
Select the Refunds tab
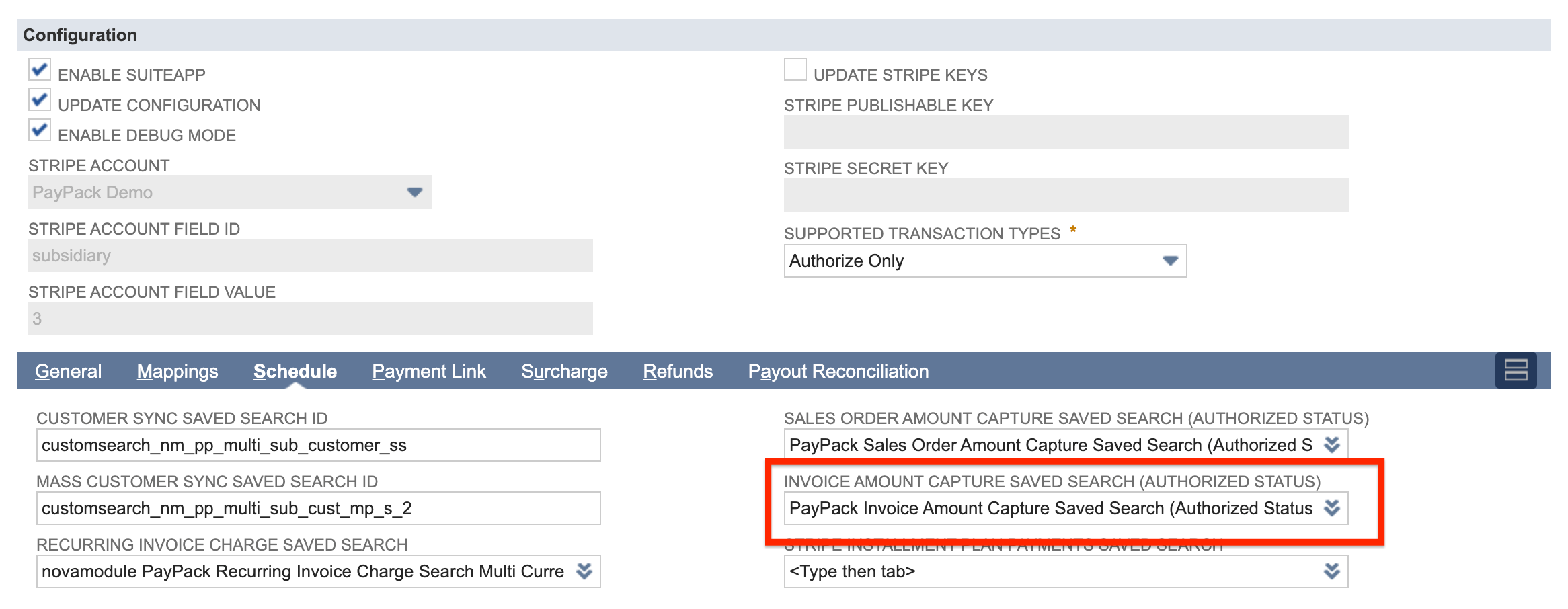tap(678, 370)
